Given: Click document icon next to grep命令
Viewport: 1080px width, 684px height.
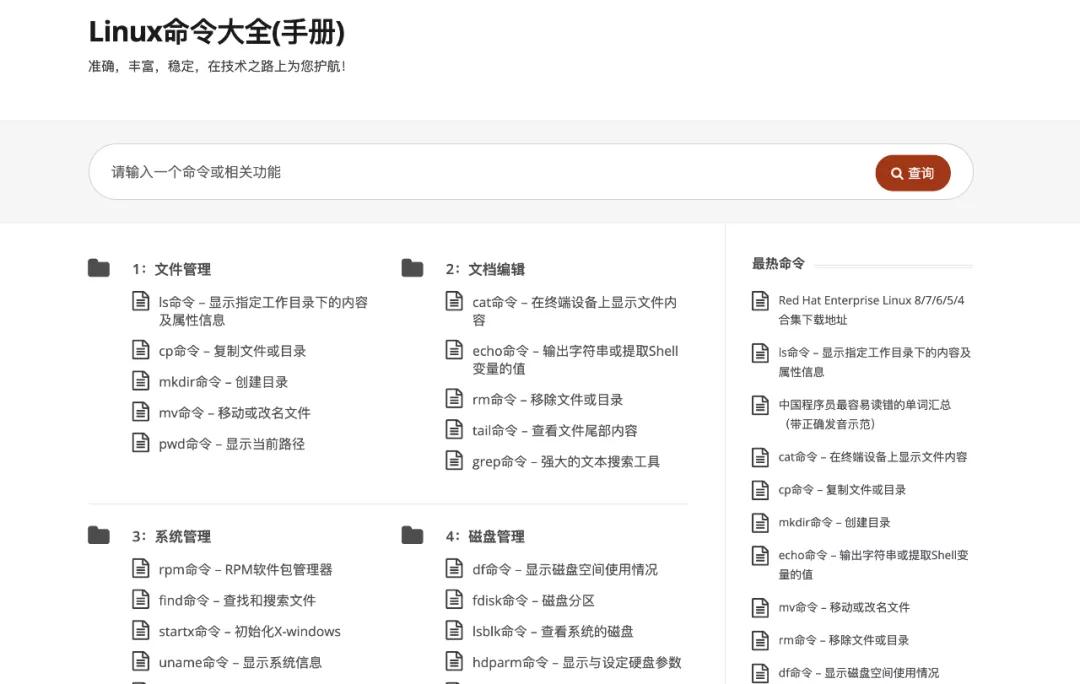Looking at the screenshot, I should click(x=454, y=461).
